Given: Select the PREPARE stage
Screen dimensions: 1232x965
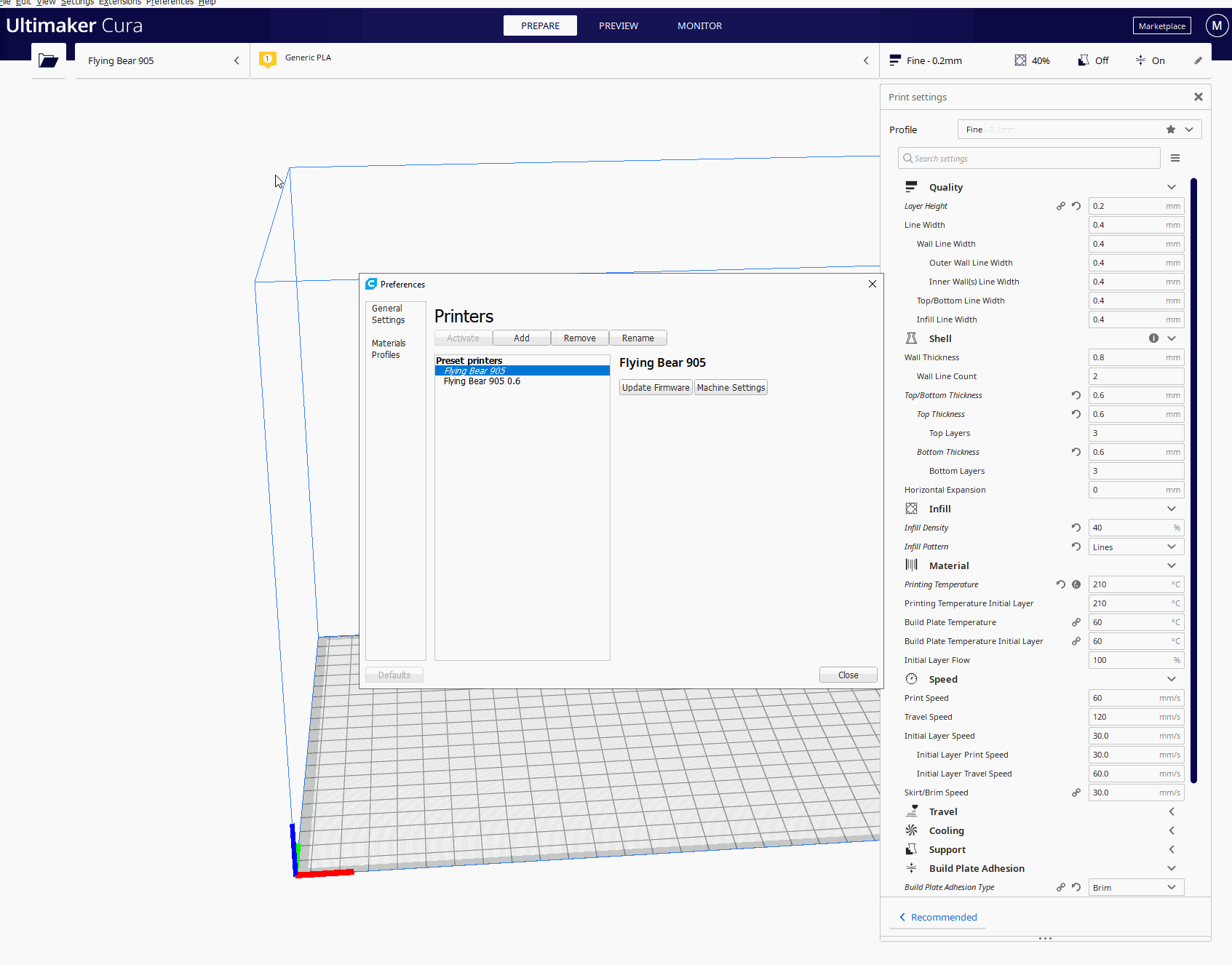Looking at the screenshot, I should click(540, 25).
